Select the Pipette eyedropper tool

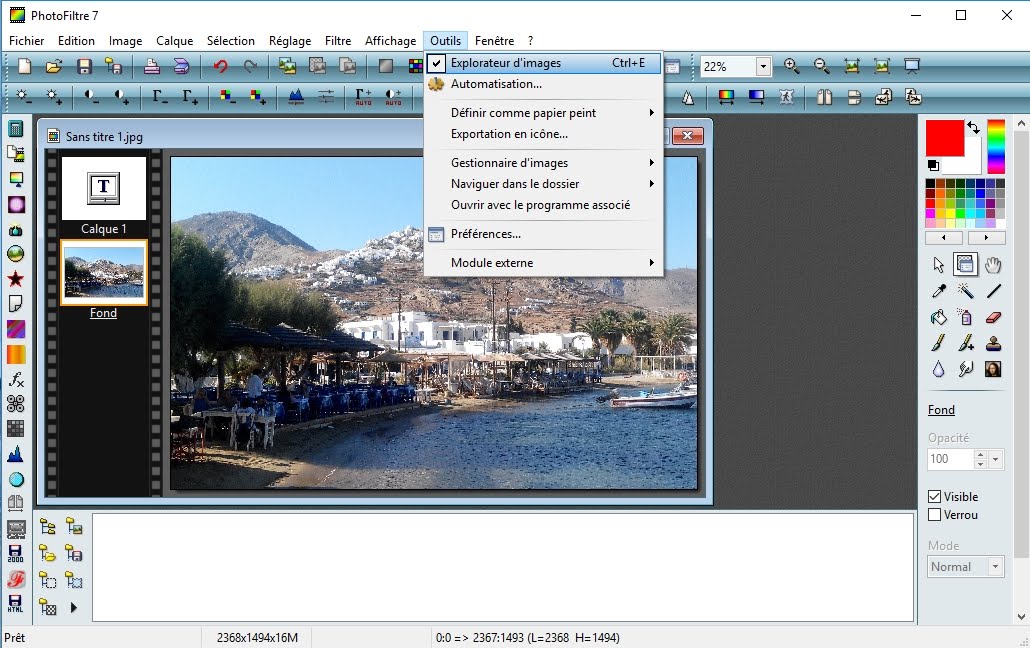pyautogui.click(x=938, y=291)
